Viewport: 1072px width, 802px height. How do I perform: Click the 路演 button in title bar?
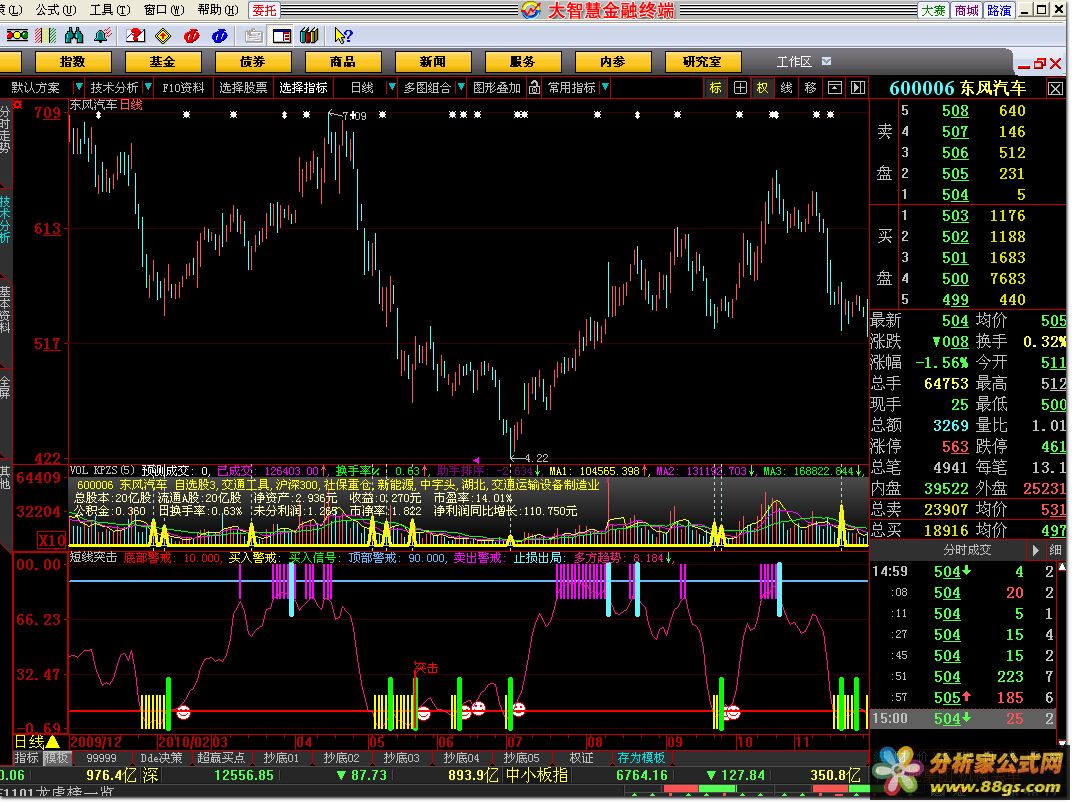999,10
